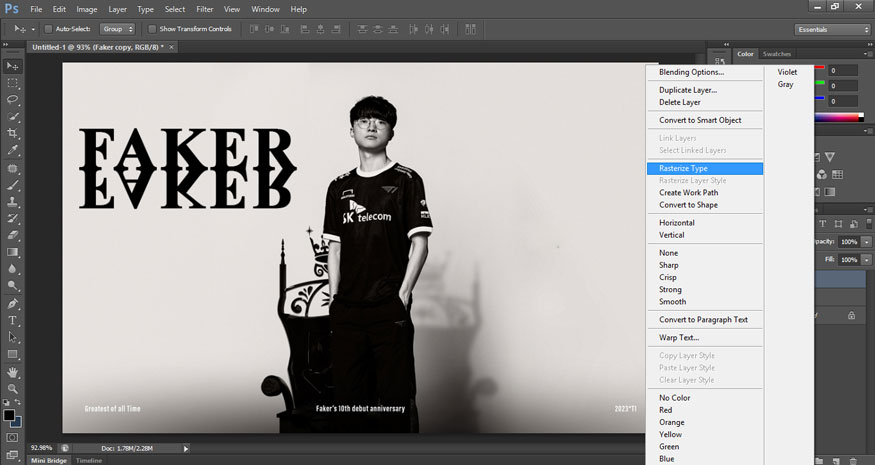This screenshot has height=465, width=875.
Task: Toggle the smart object layer filter
Action: 854,223
